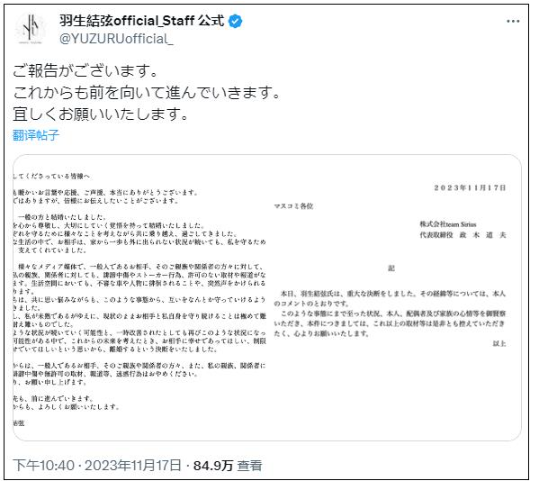The image size is (533, 484).
Task: Click the 株式会社team Sirius company name
Action: coord(448,224)
